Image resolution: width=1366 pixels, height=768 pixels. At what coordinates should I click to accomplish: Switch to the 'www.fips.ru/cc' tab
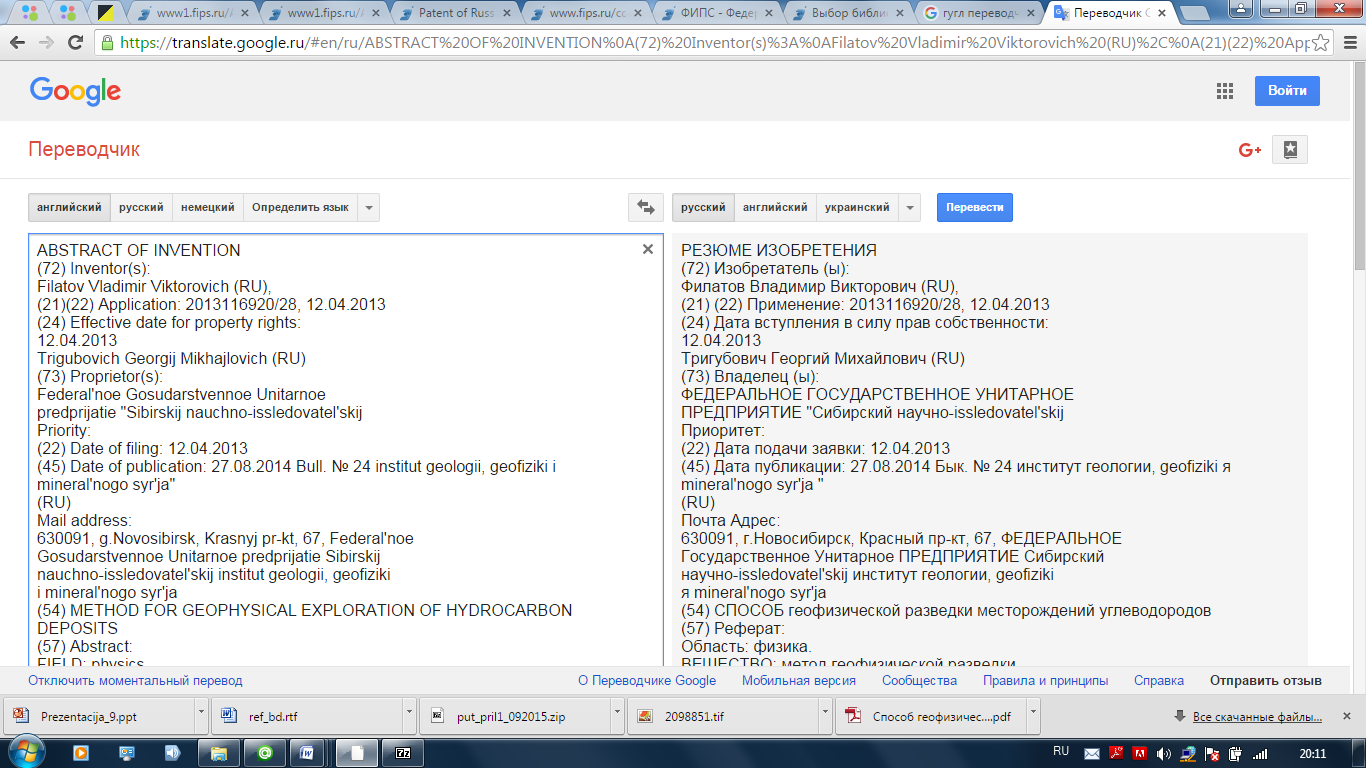(588, 14)
